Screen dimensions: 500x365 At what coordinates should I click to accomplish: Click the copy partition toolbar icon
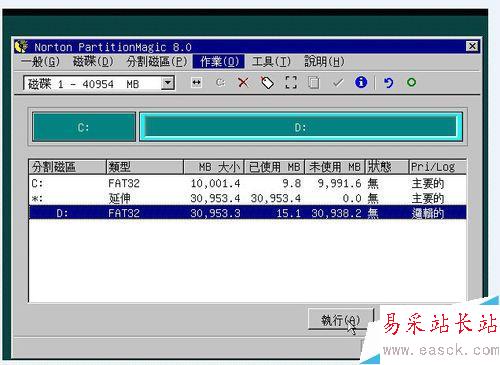[313, 83]
